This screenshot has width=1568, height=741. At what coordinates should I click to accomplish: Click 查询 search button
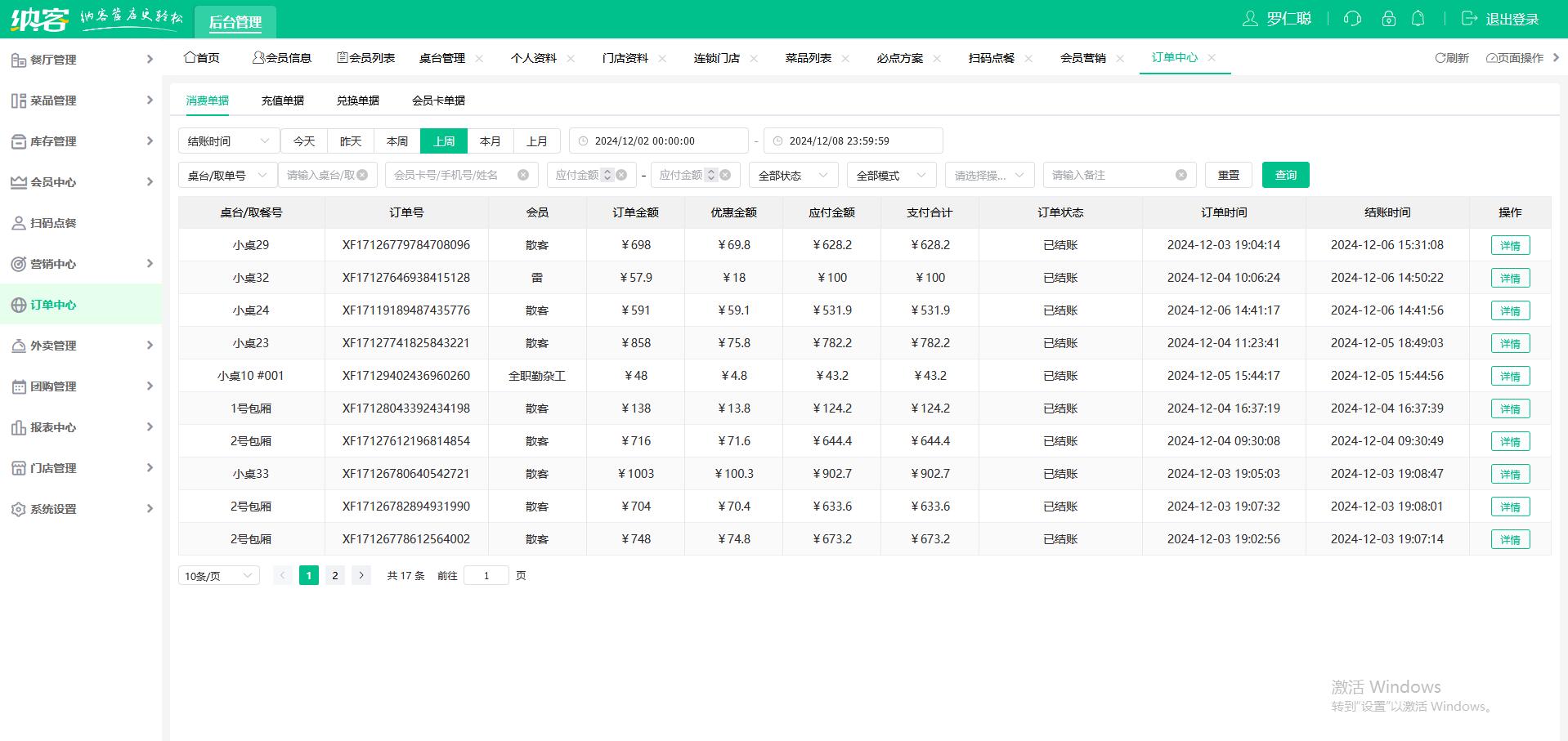(1286, 175)
